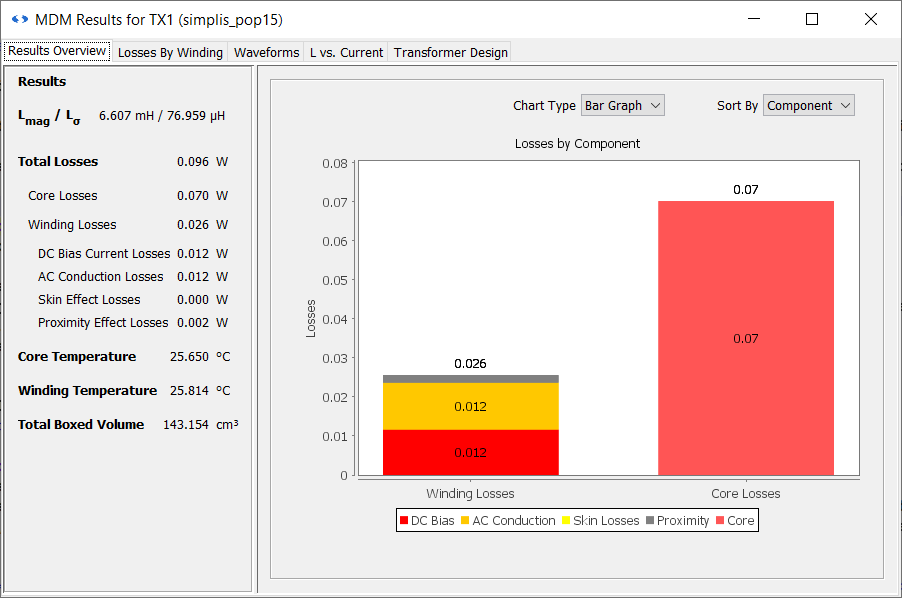Screen dimensions: 902x598
Task: Click the yellow Skin Losses legend swatch
Action: click(x=566, y=521)
